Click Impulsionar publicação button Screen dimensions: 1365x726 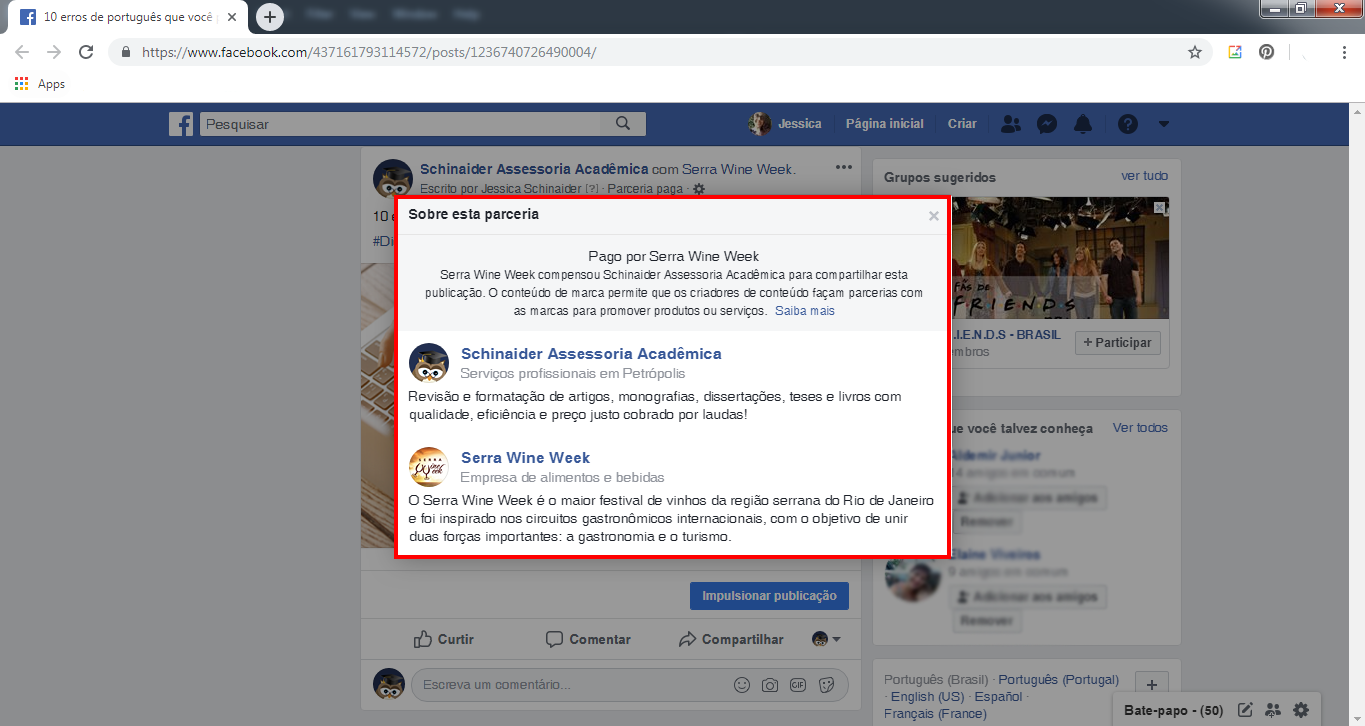(769, 596)
